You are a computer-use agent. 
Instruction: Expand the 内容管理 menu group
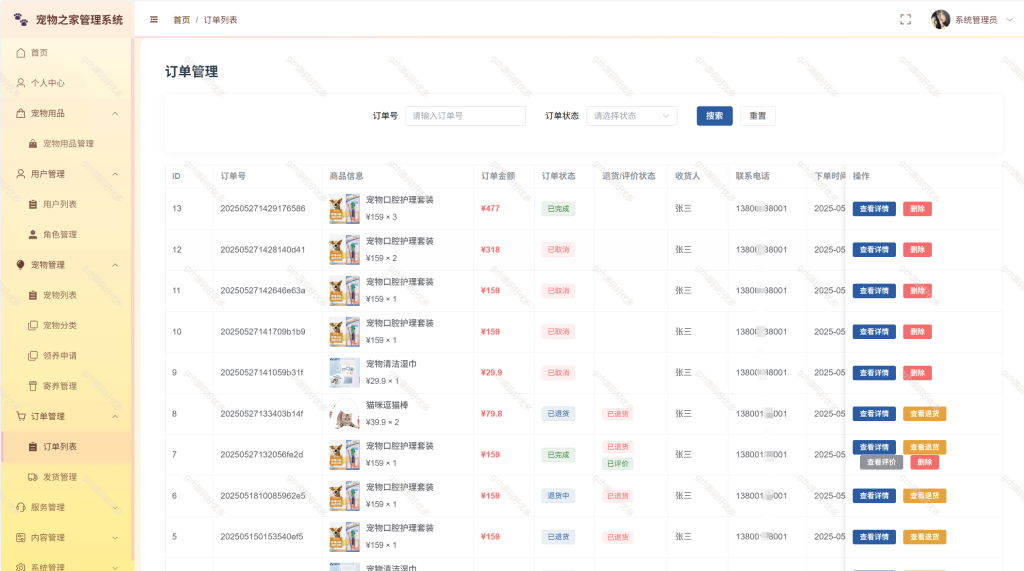(115, 538)
